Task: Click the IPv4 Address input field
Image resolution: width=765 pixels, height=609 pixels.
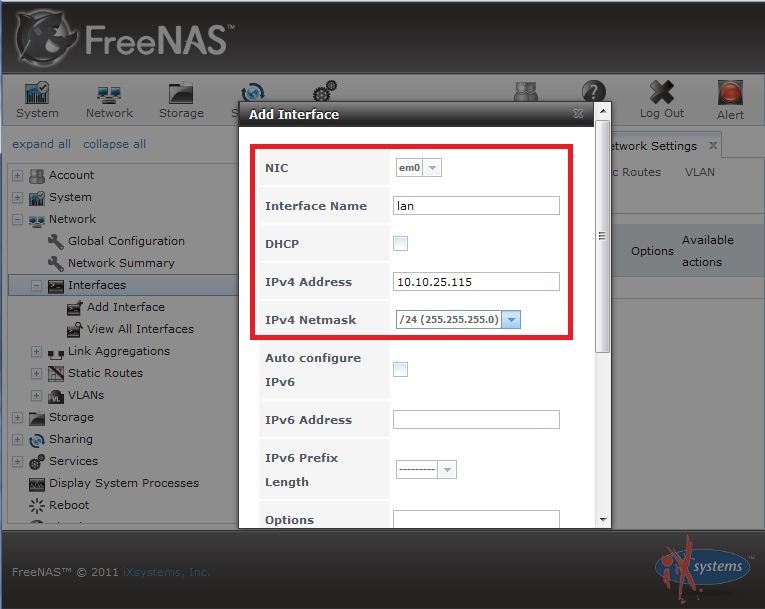Action: [x=476, y=282]
